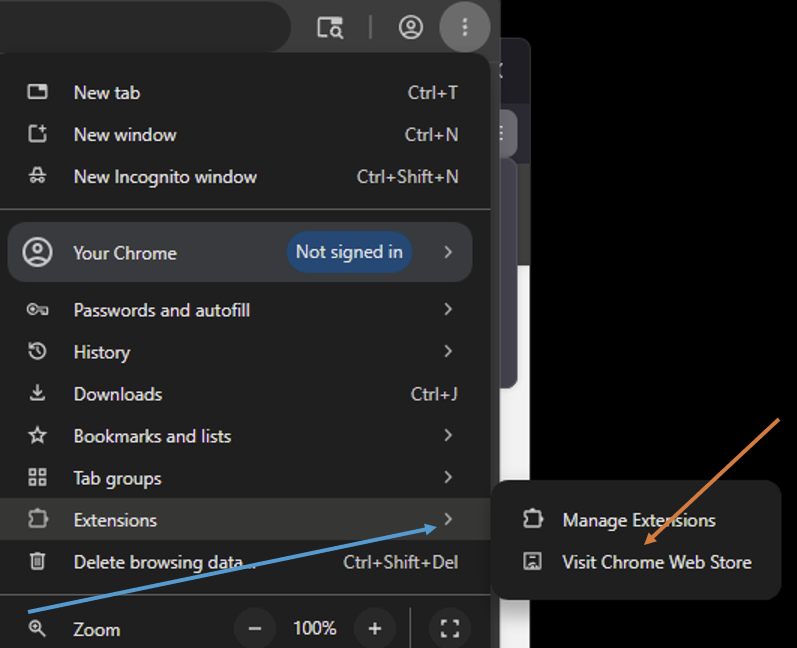Viewport: 797px width, 648px height.
Task: Open Downloads menu item
Action: click(245, 394)
